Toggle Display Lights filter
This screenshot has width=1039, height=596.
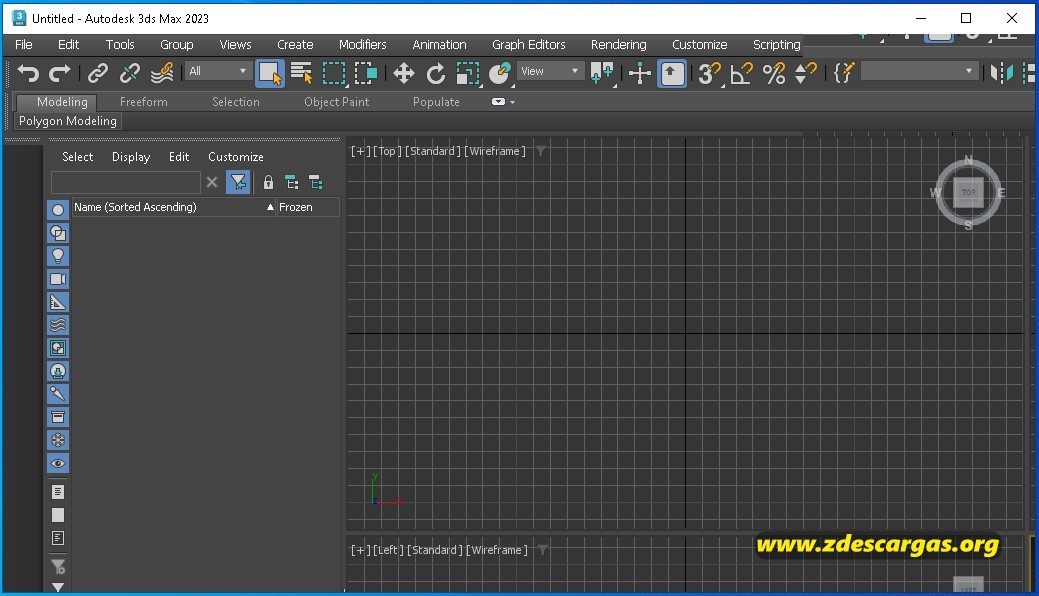58,256
